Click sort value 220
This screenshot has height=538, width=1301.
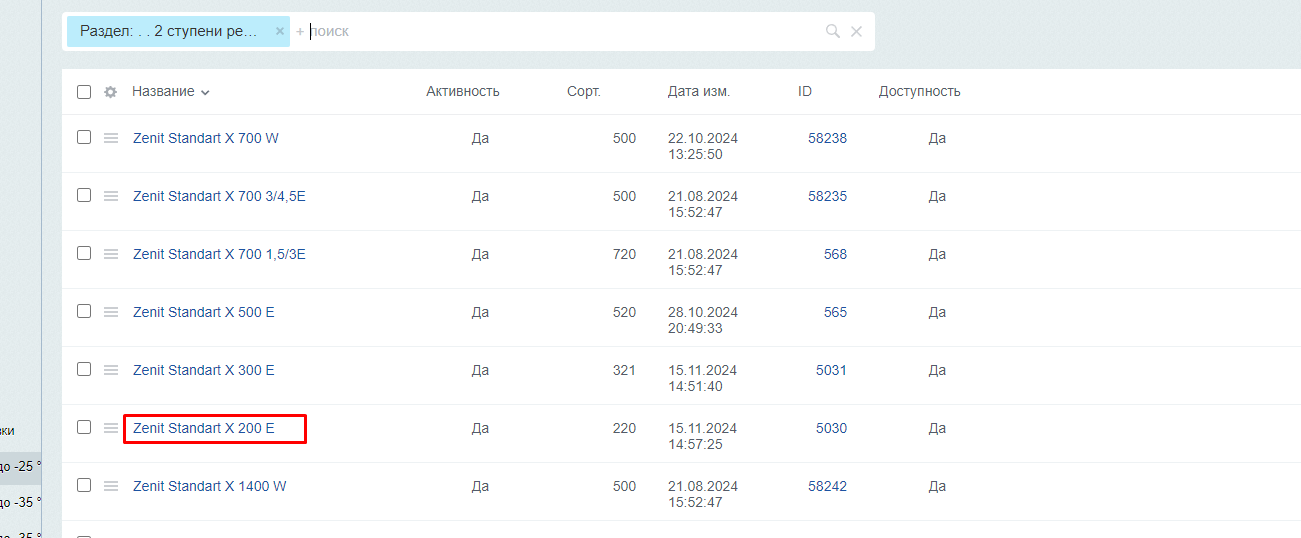tap(624, 428)
